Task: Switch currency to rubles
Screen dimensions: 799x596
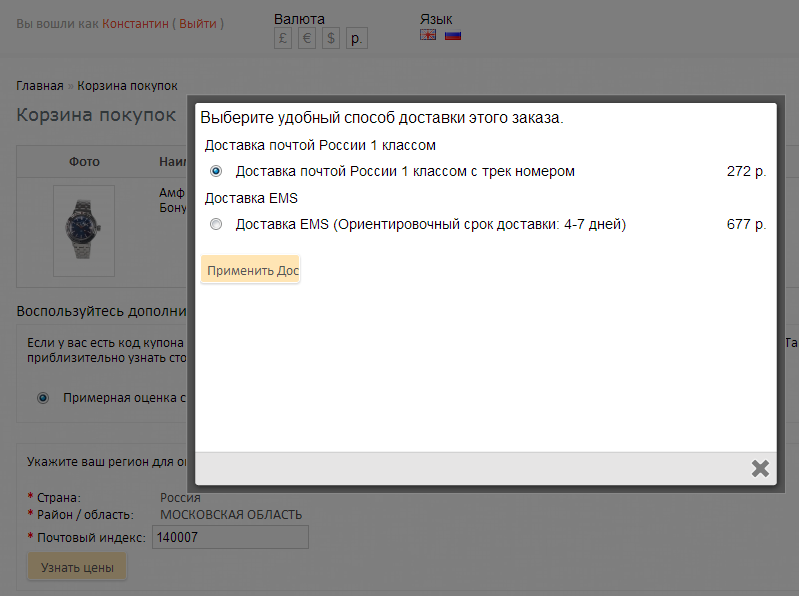Action: coord(357,38)
